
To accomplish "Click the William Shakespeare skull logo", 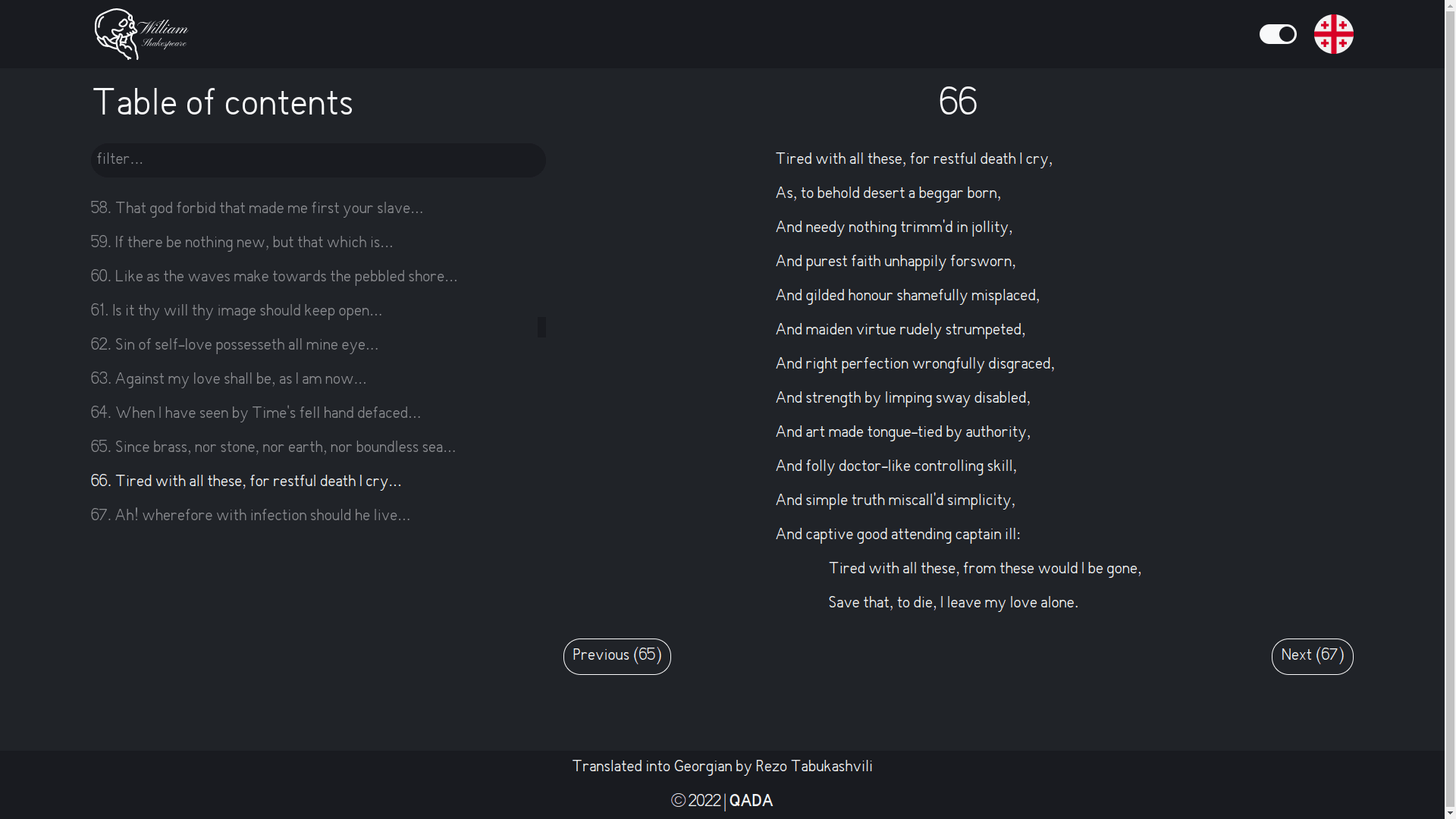I will pyautogui.click(x=141, y=34).
